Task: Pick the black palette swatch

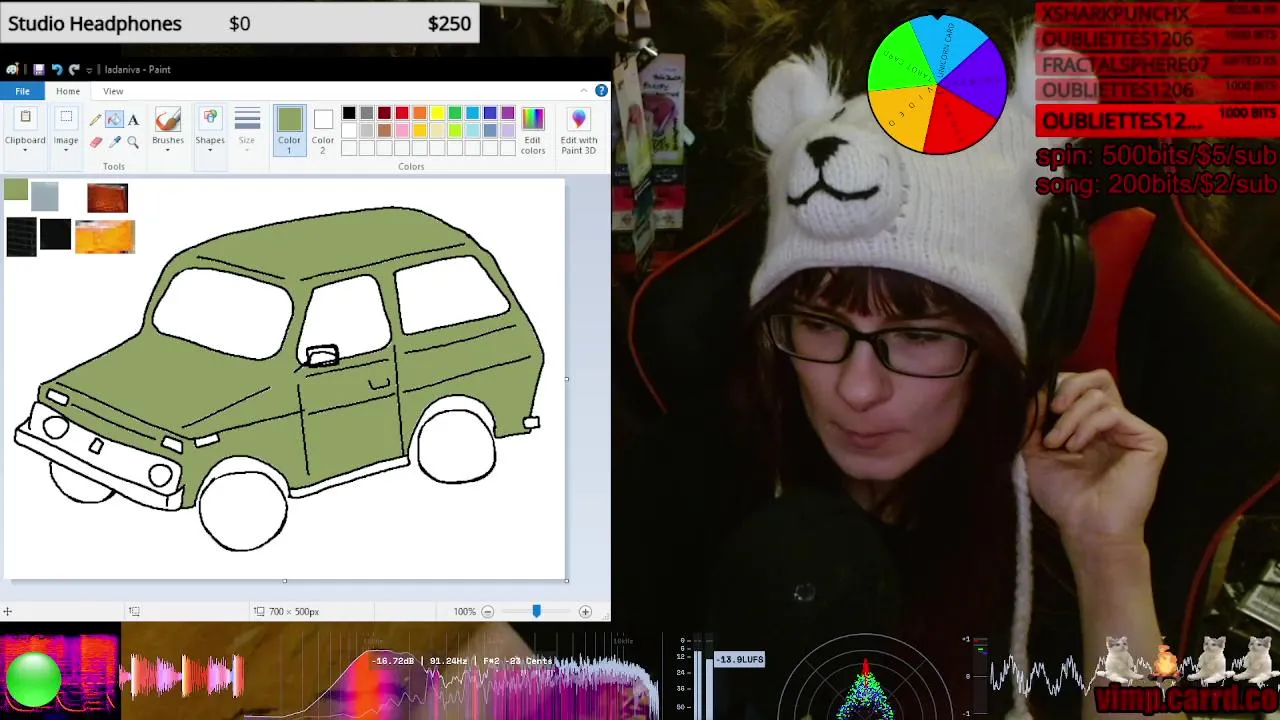Action: click(349, 113)
